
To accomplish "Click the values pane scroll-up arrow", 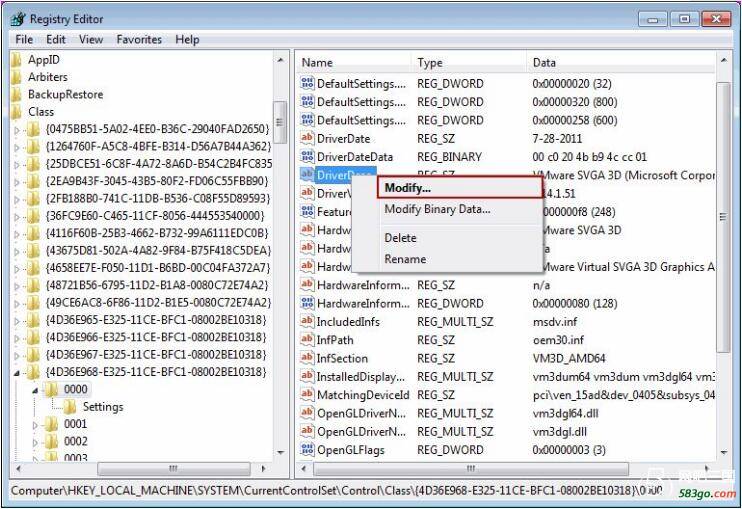I will coord(723,61).
